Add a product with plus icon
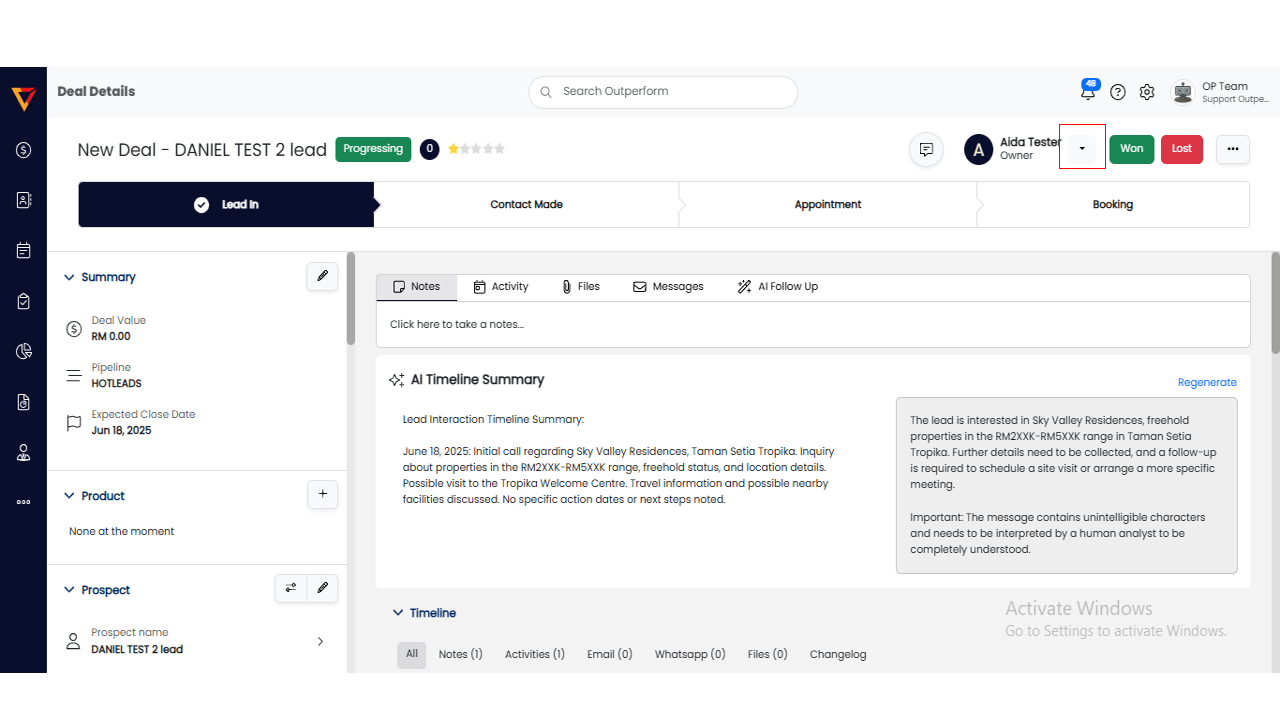Image resolution: width=1280 pixels, height=720 pixels. pyautogui.click(x=322, y=495)
